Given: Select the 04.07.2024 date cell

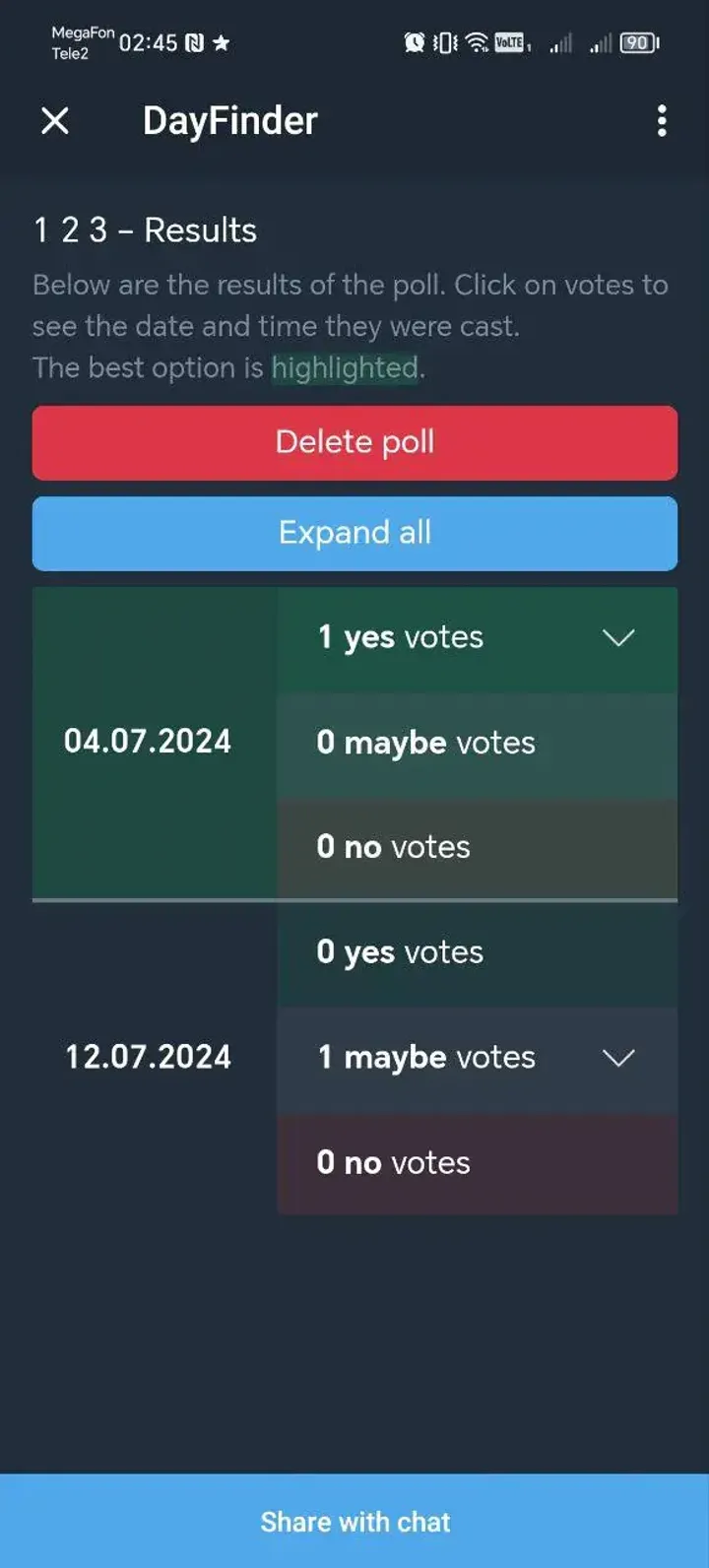Looking at the screenshot, I should pos(148,742).
